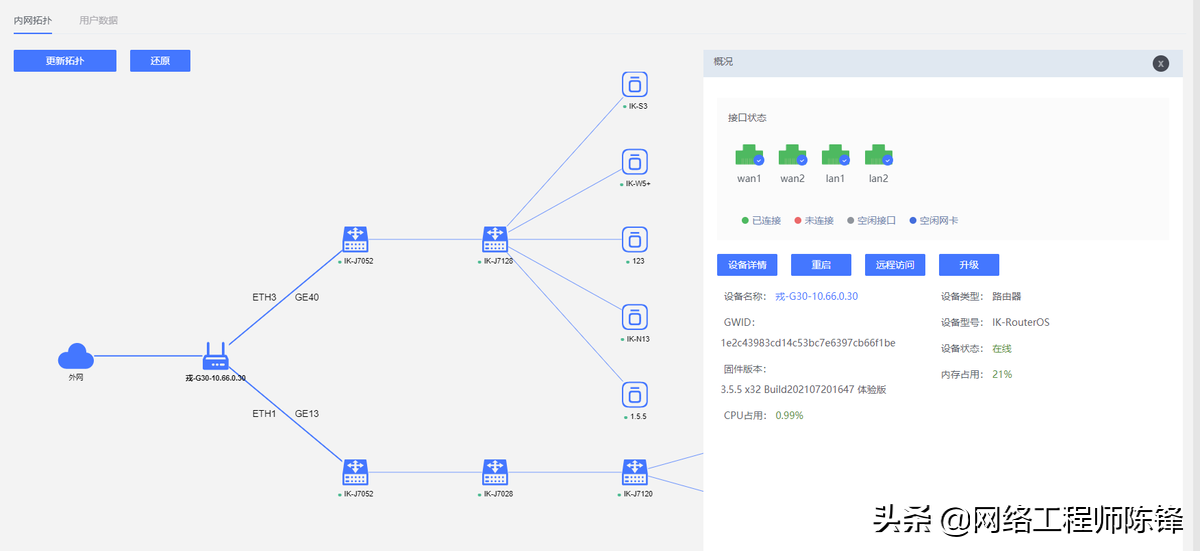Open 设备详情 for the router

coord(747,265)
